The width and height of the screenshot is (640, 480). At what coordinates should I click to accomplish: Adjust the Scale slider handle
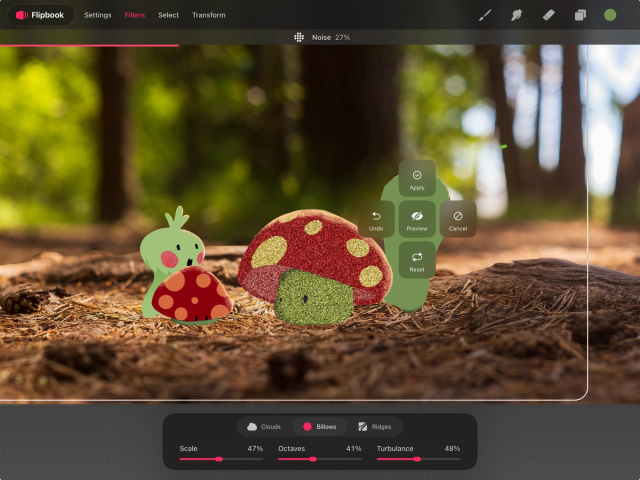click(x=219, y=459)
